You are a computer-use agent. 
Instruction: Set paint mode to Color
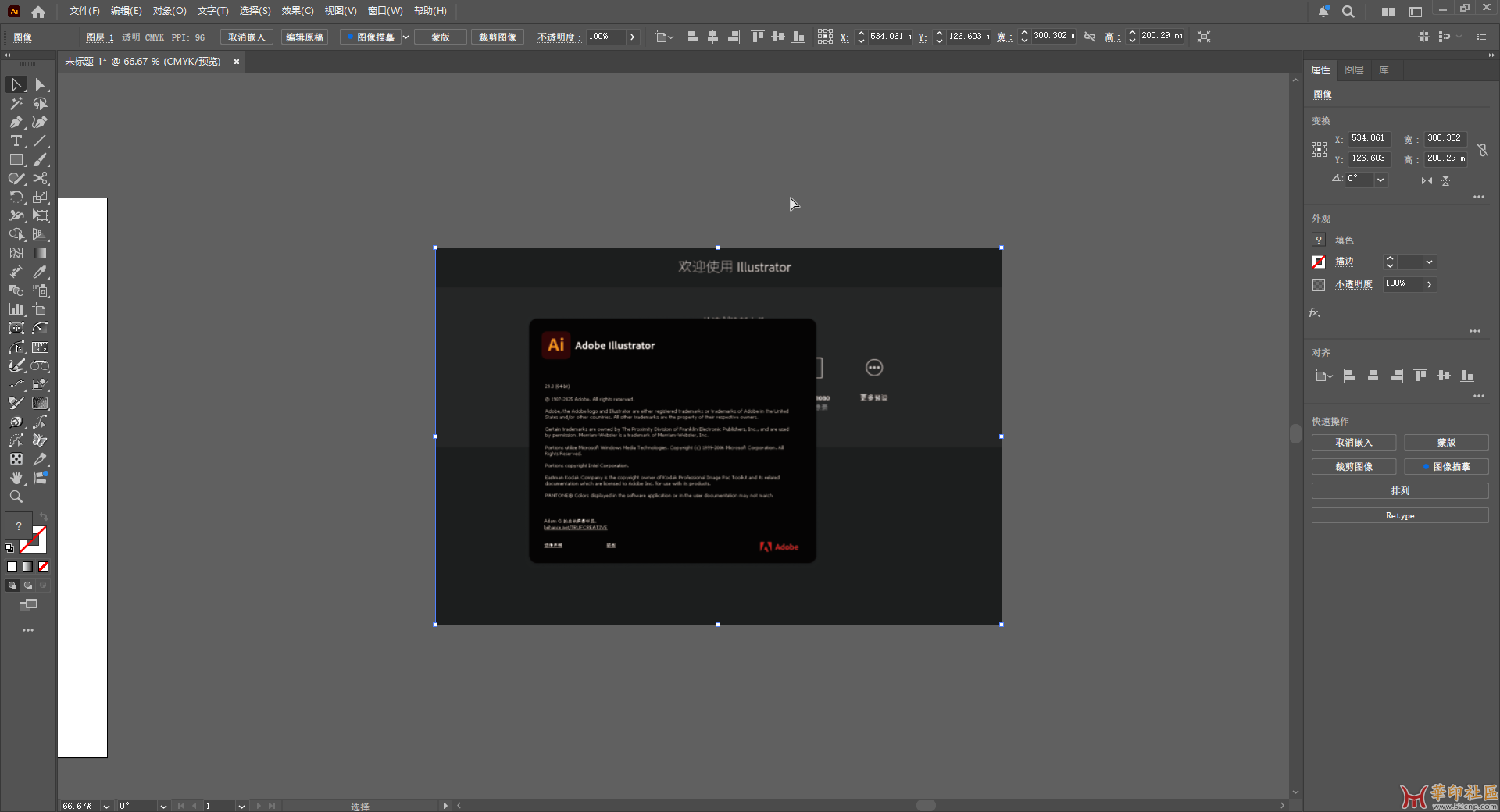pyautogui.click(x=12, y=567)
